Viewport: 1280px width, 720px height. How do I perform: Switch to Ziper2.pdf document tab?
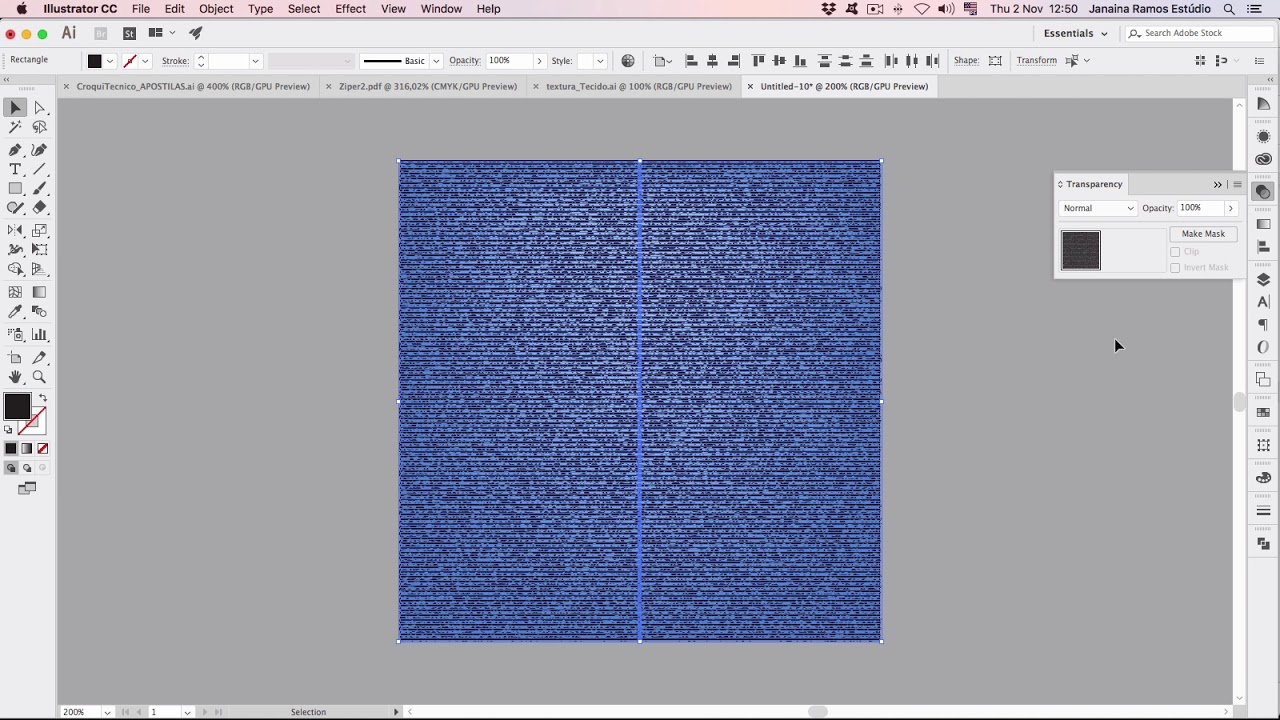427,86
